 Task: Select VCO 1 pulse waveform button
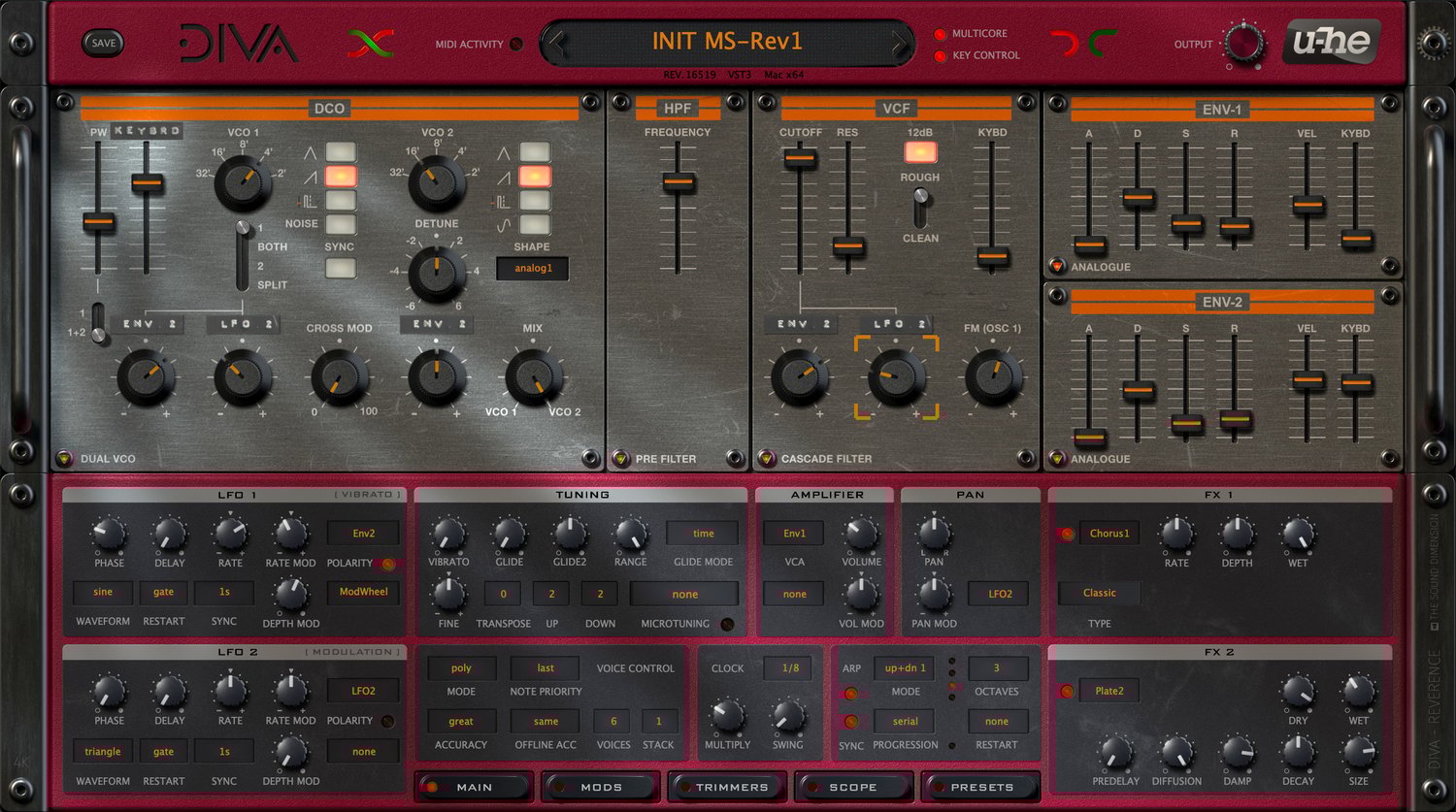tap(341, 201)
